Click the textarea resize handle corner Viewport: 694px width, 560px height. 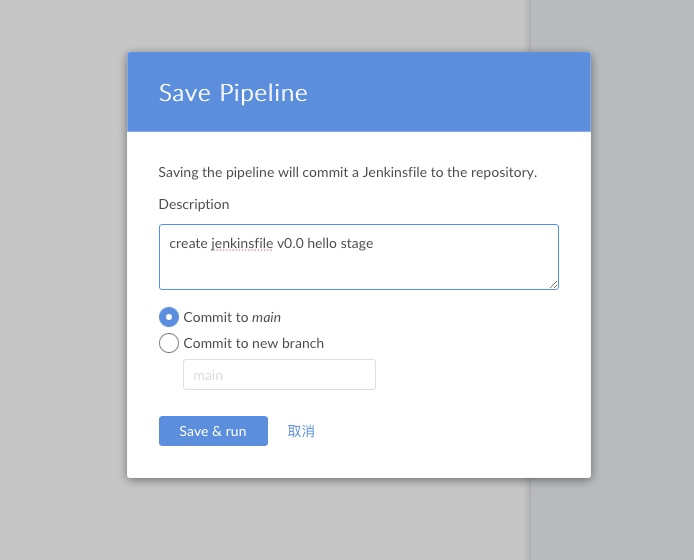click(x=554, y=285)
